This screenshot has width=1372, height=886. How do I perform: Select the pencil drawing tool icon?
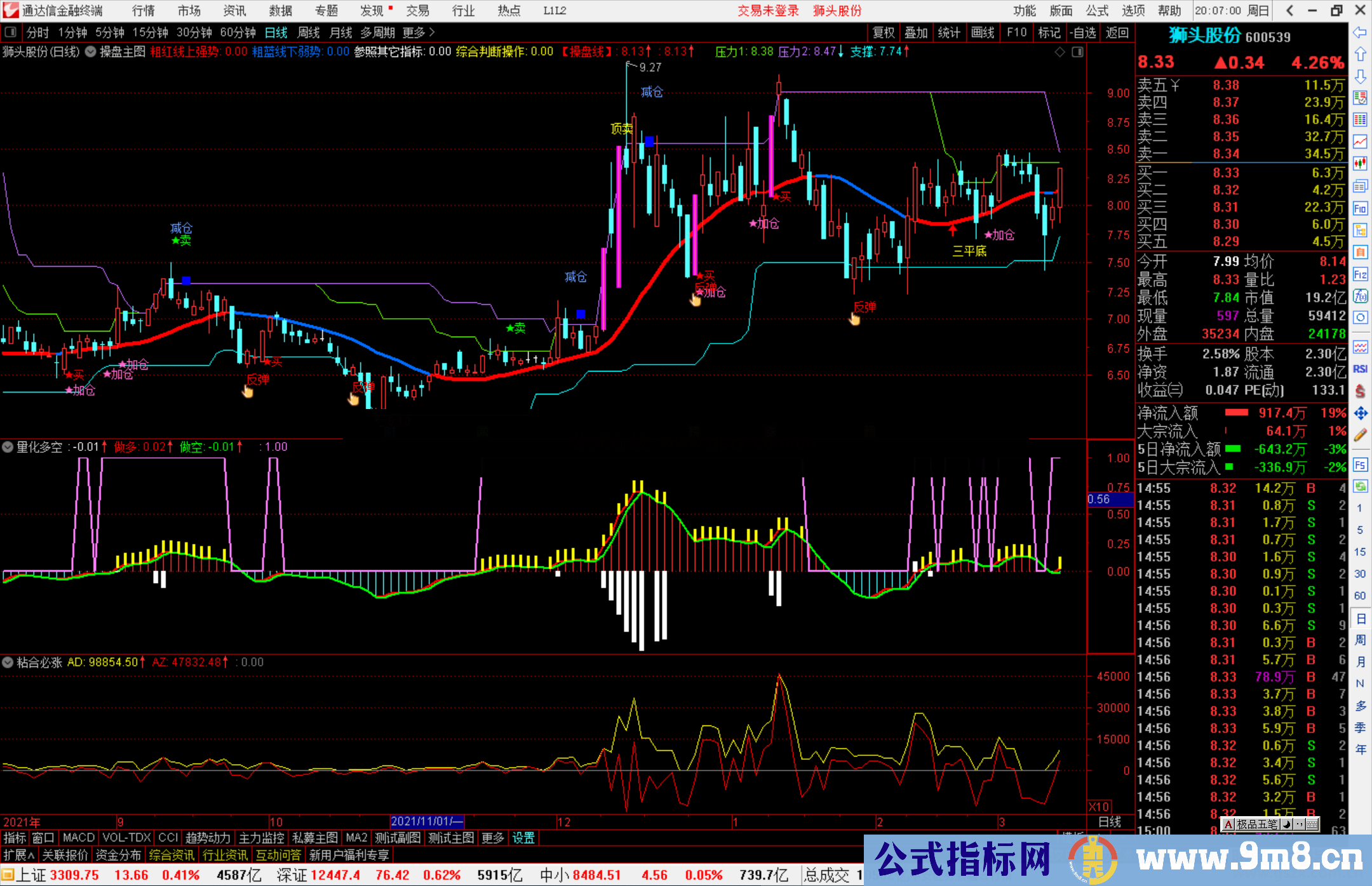(x=1360, y=435)
